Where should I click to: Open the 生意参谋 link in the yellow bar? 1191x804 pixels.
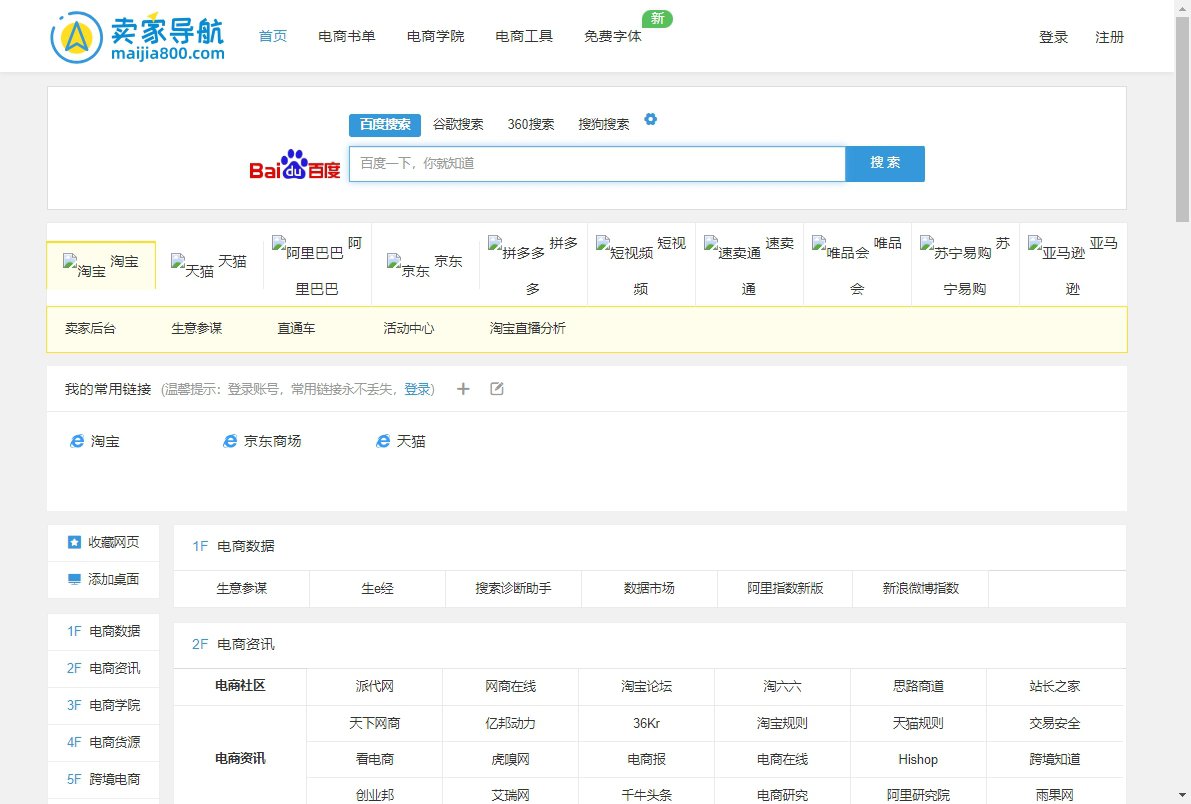pyautogui.click(x=197, y=328)
